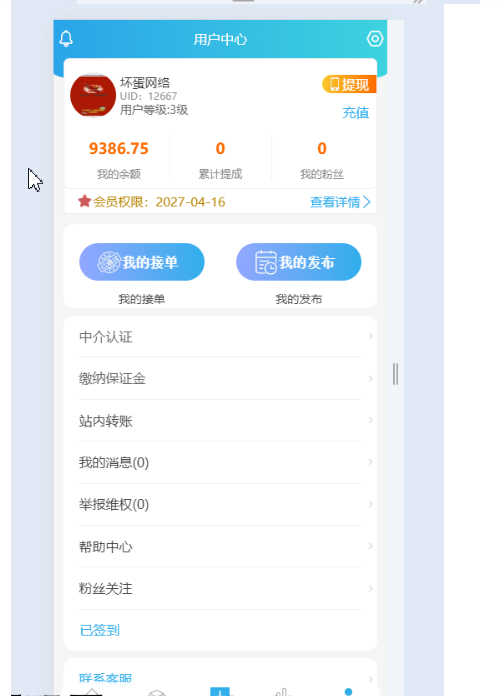Viewport: 500px width, 696px height.
Task: Click the user avatar picture
Action: (93, 95)
